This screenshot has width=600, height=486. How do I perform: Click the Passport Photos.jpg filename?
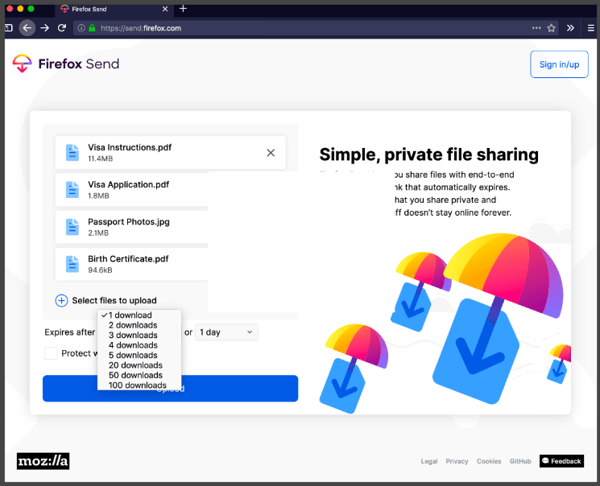click(129, 222)
